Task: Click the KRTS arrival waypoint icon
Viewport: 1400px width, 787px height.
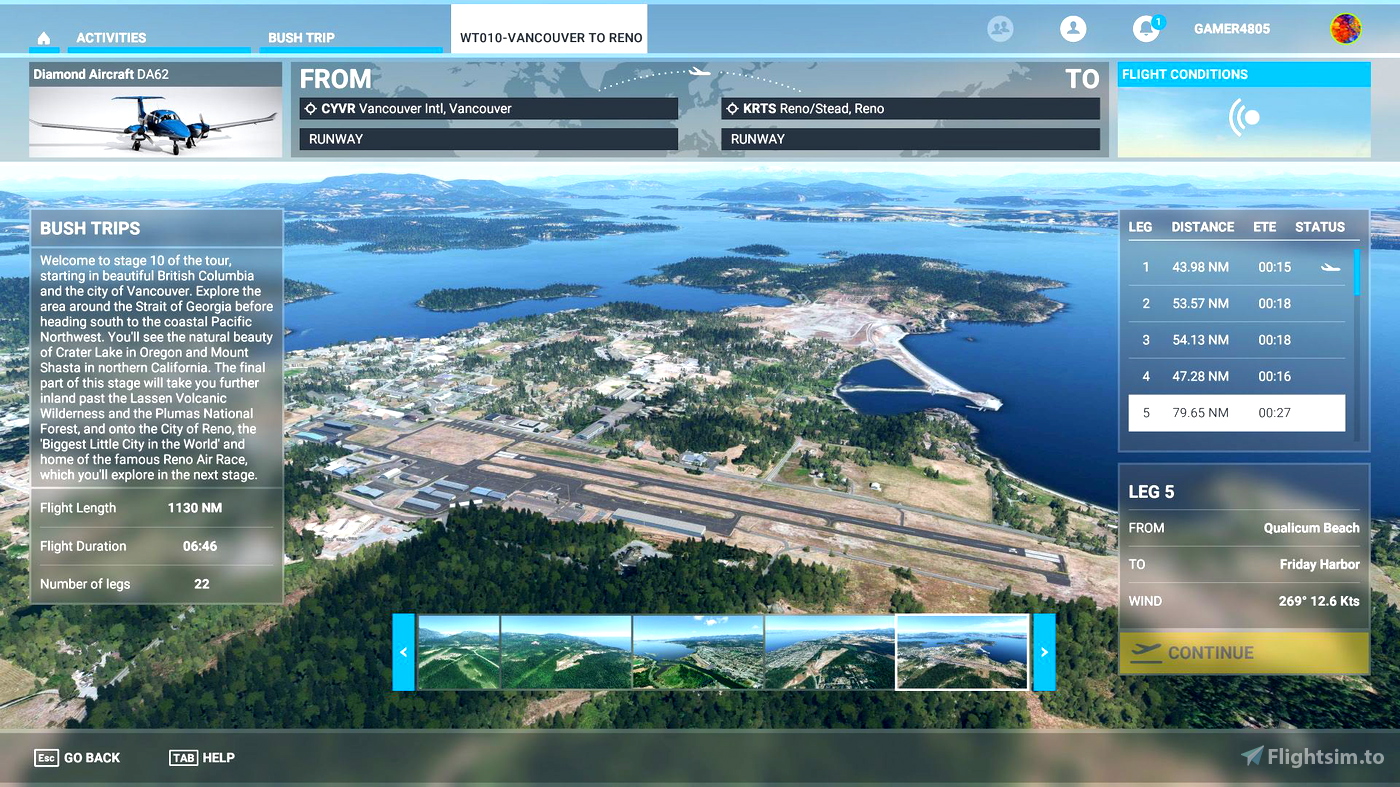Action: click(732, 108)
